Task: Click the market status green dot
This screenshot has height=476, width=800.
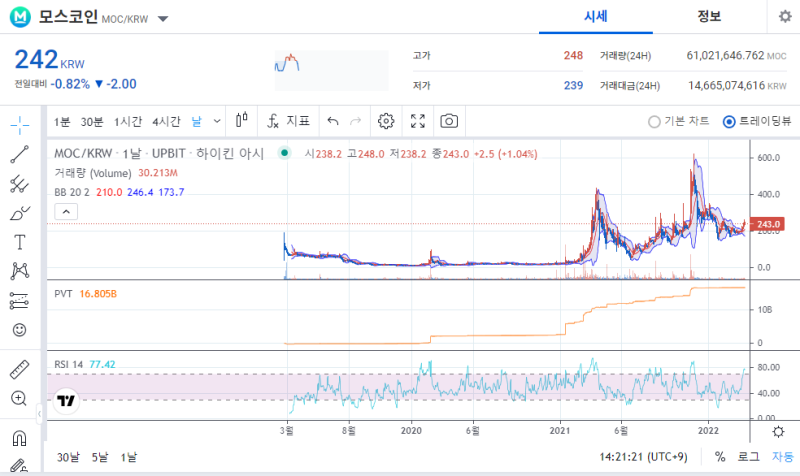Action: click(x=284, y=153)
